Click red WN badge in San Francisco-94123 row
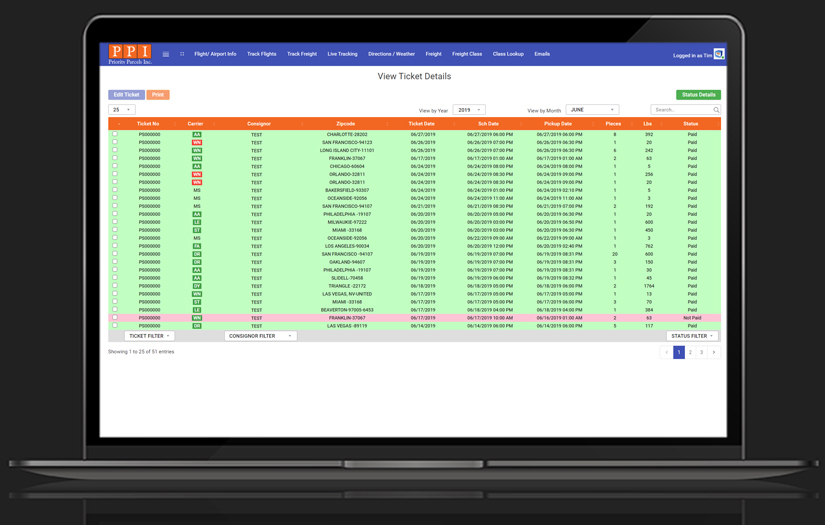 [x=197, y=143]
